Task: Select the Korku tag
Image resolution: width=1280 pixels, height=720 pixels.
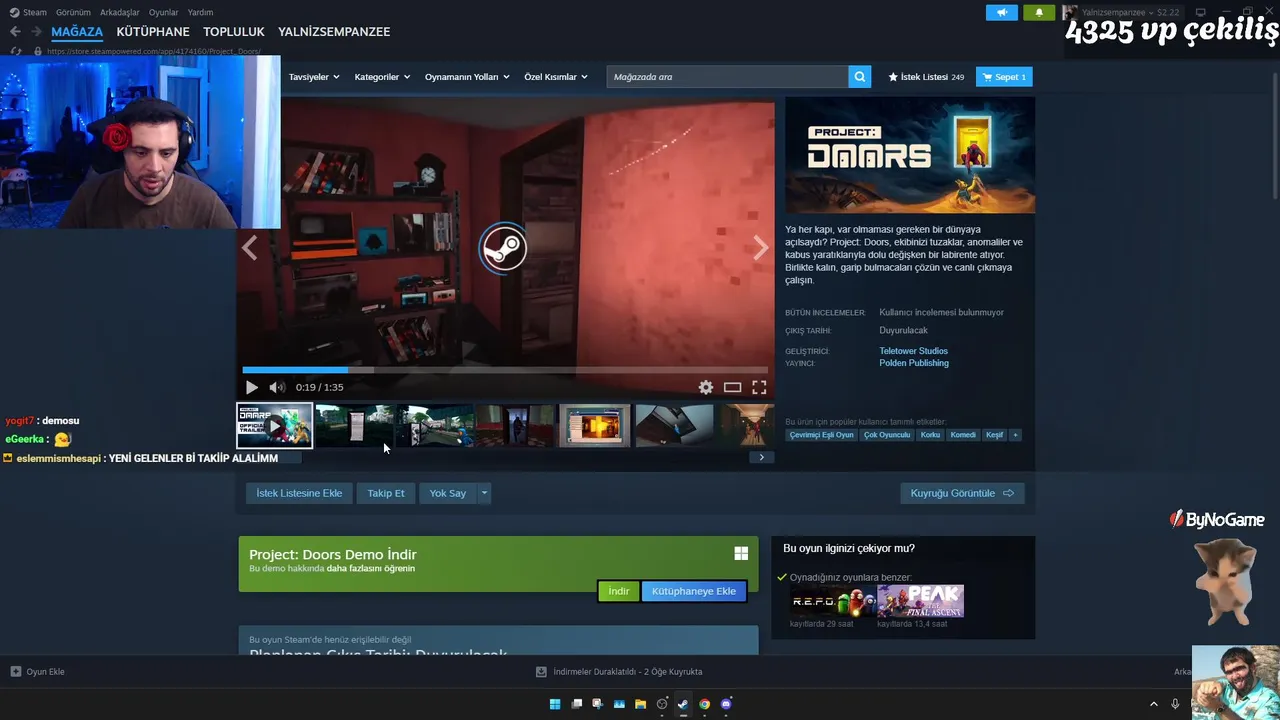Action: pos(930,435)
